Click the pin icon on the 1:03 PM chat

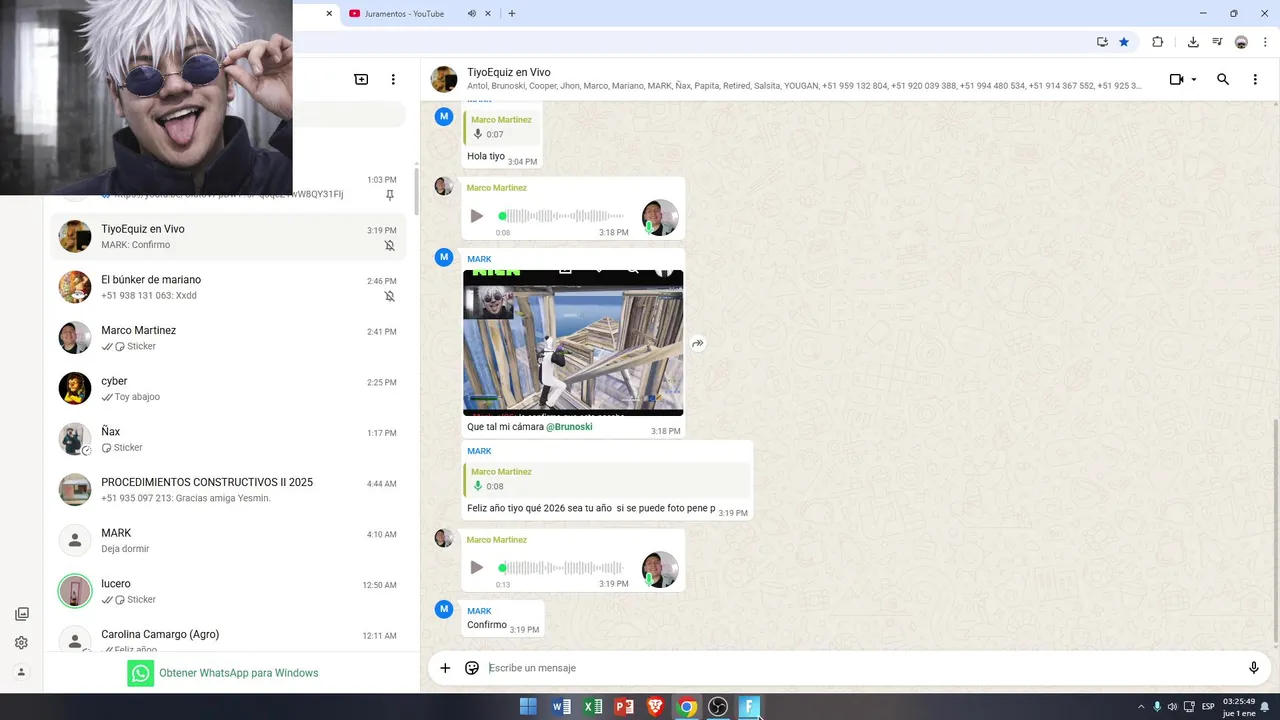click(x=390, y=195)
